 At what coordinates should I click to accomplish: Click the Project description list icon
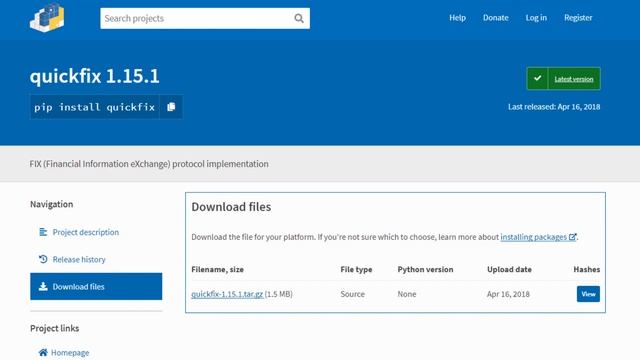click(43, 232)
